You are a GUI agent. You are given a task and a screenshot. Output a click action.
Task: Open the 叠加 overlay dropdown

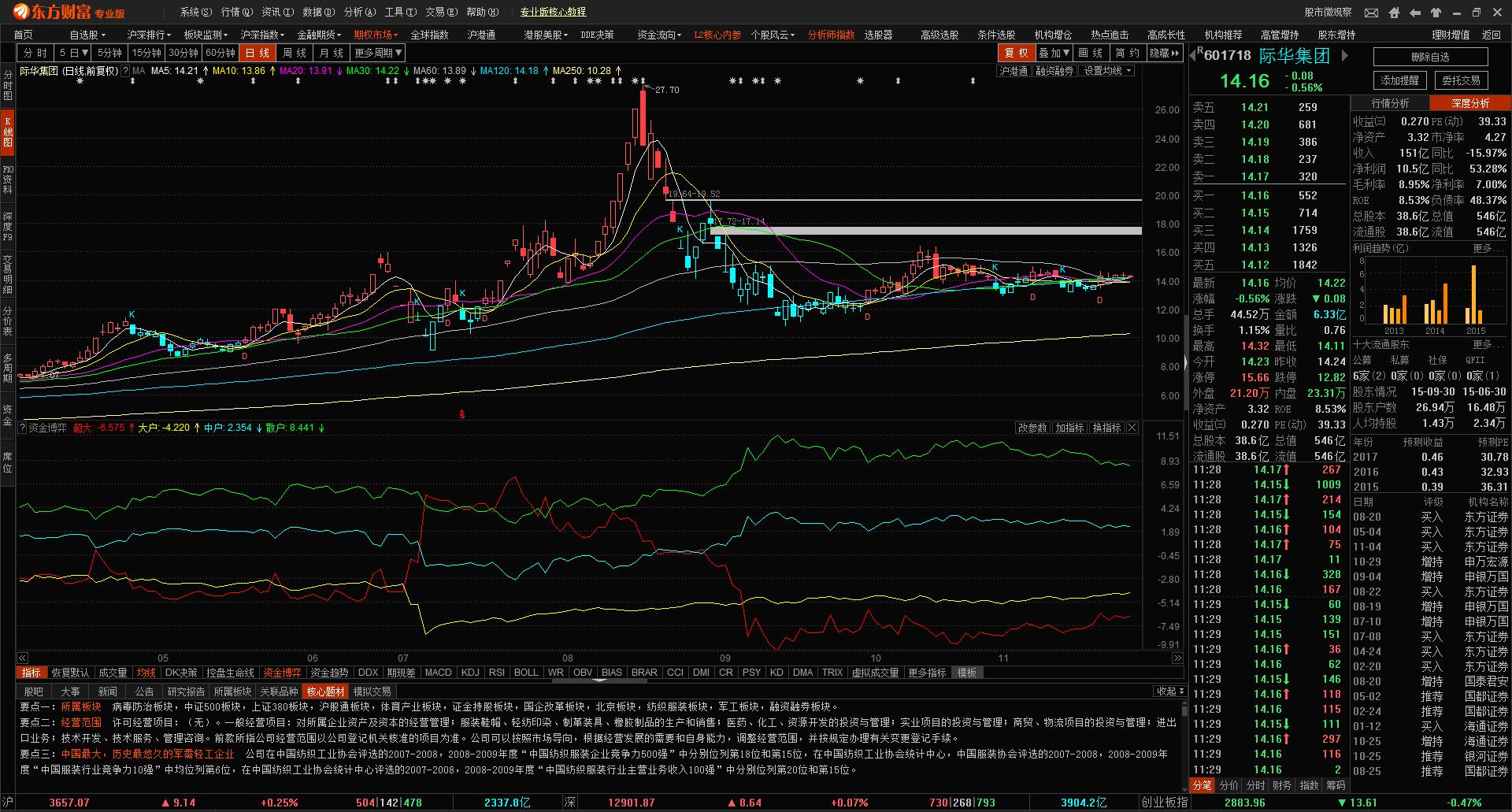tap(1054, 53)
